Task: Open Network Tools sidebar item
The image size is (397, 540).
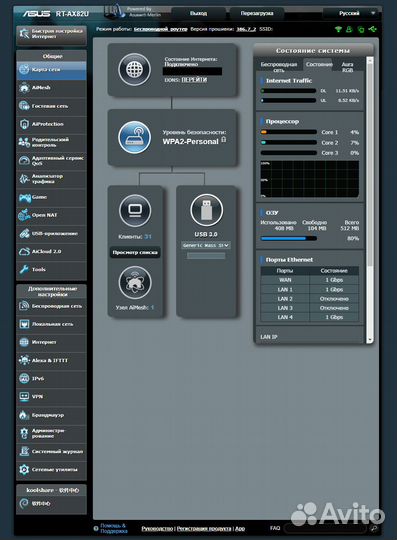Action: click(51, 470)
